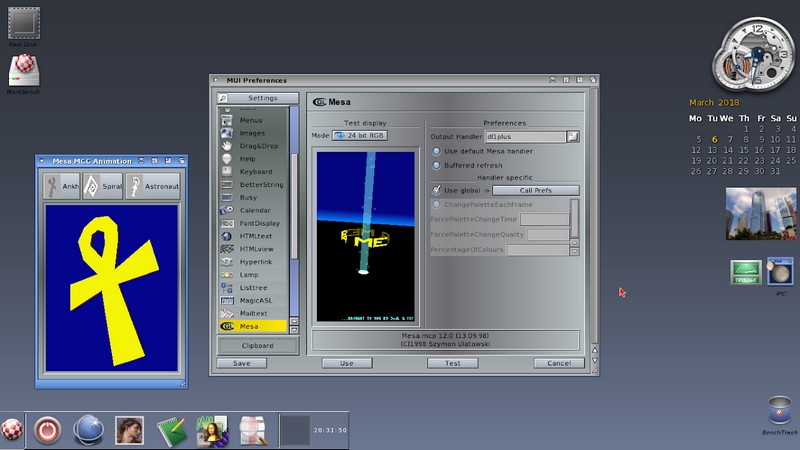Toggle the Use global checkbox
This screenshot has height=450, width=800.
[x=436, y=190]
